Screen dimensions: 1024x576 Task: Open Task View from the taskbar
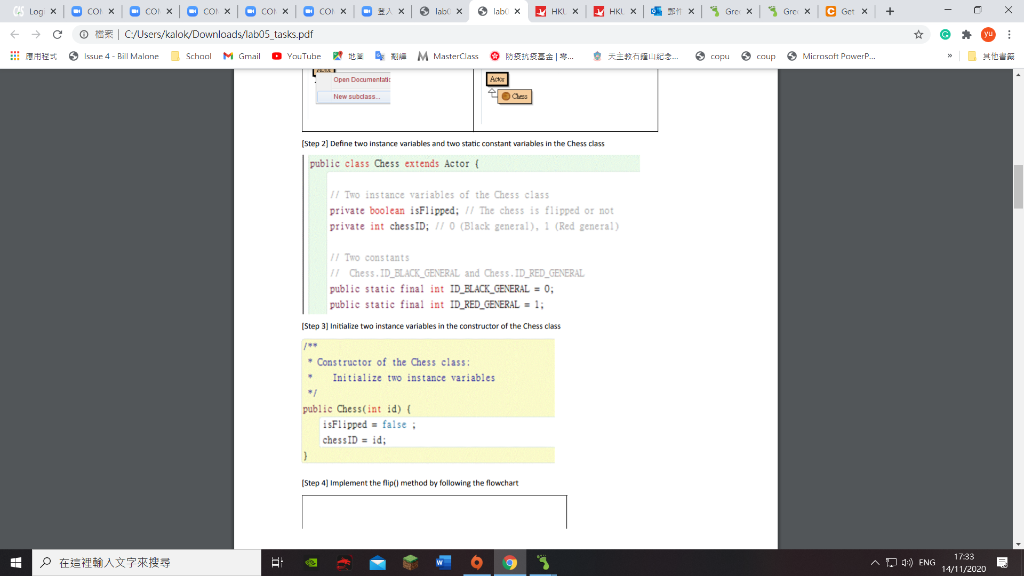pos(277,562)
